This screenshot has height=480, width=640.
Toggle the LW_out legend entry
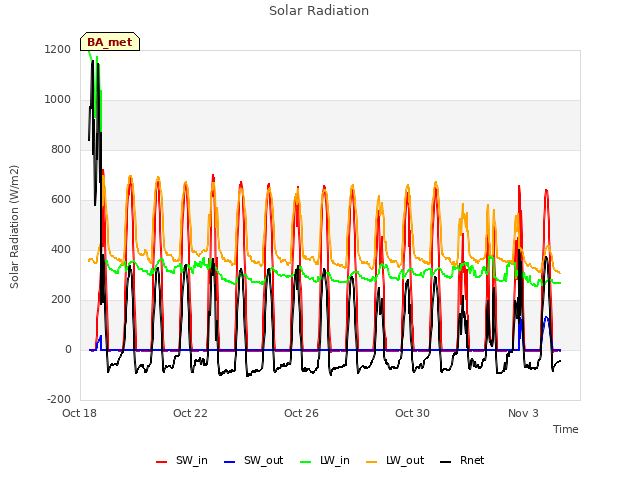click(x=395, y=460)
